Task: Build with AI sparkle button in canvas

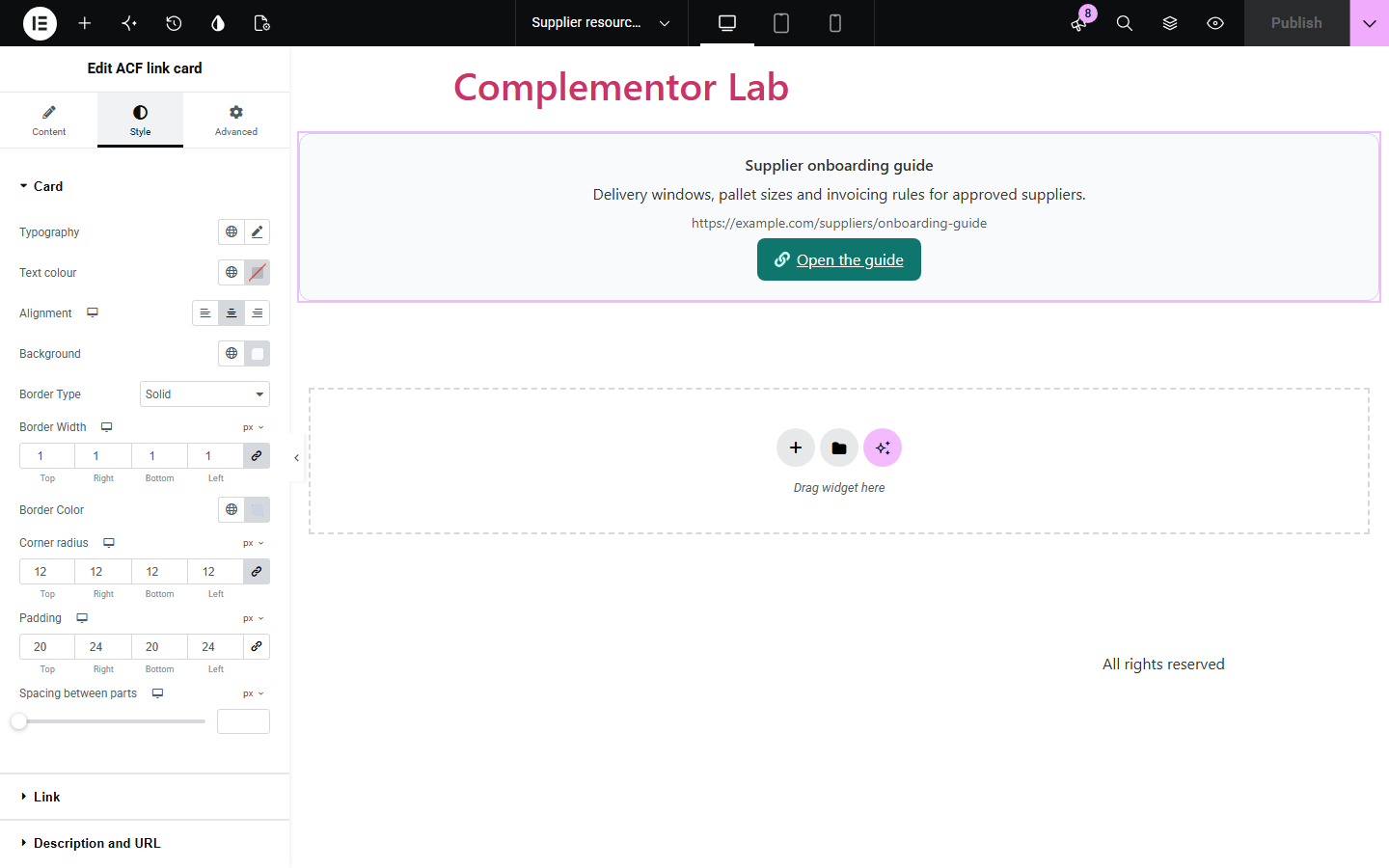Action: (x=883, y=448)
